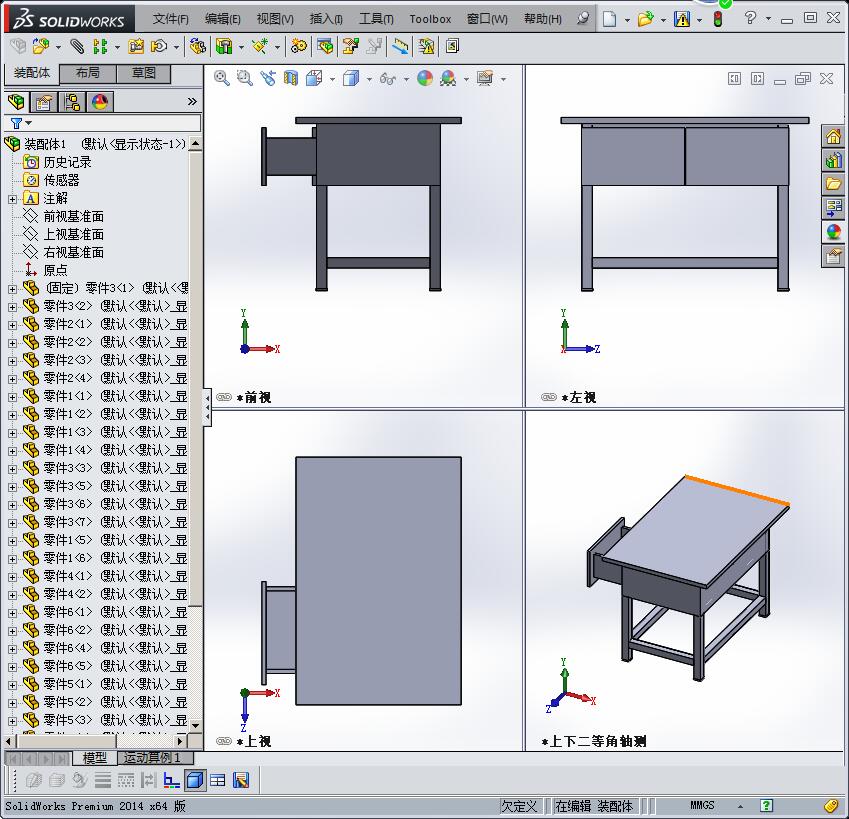Click the Previous View icon
Screen dimensions: 849x819
pyautogui.click(x=268, y=78)
